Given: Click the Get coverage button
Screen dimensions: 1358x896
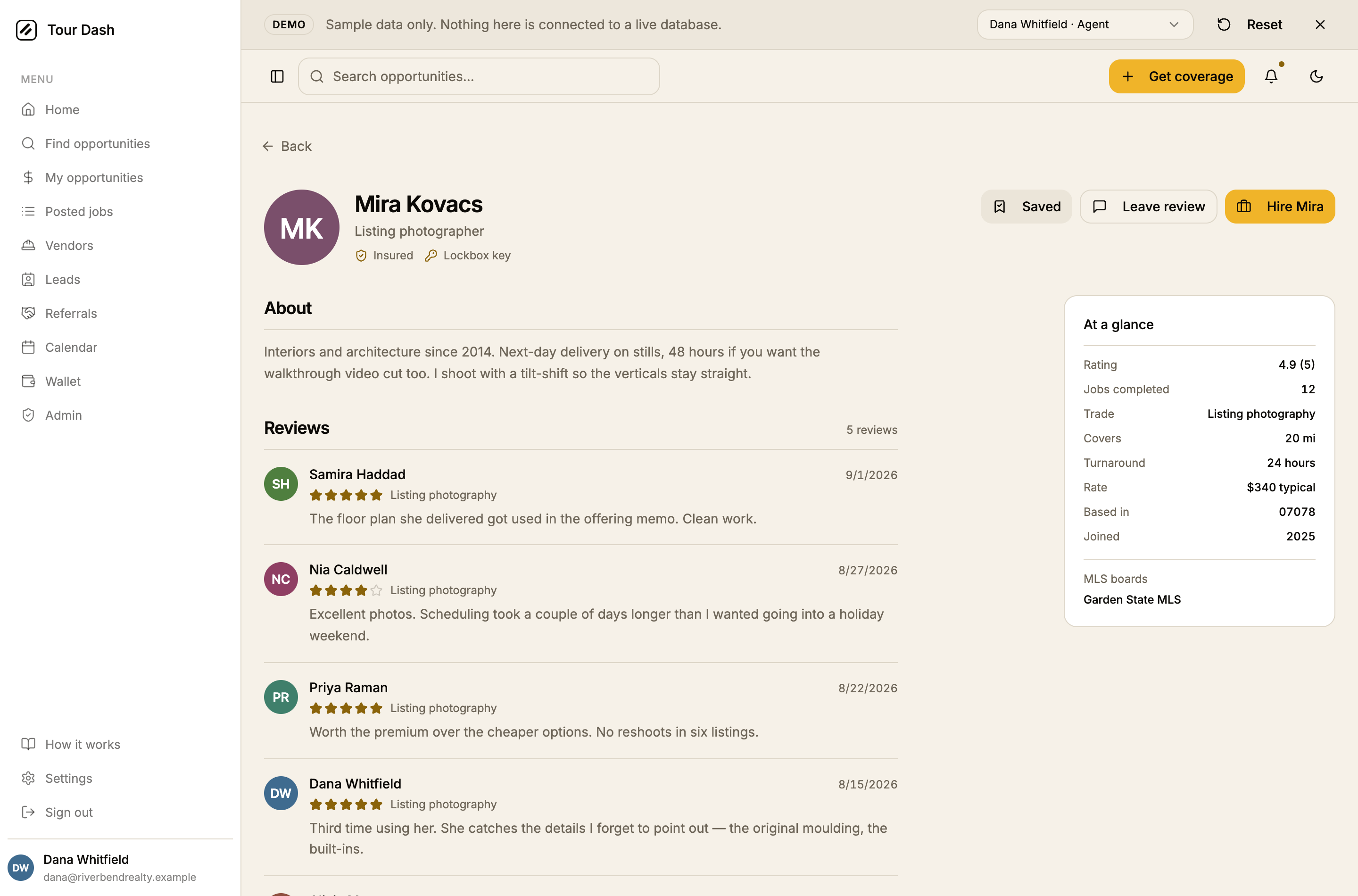Looking at the screenshot, I should (x=1176, y=76).
